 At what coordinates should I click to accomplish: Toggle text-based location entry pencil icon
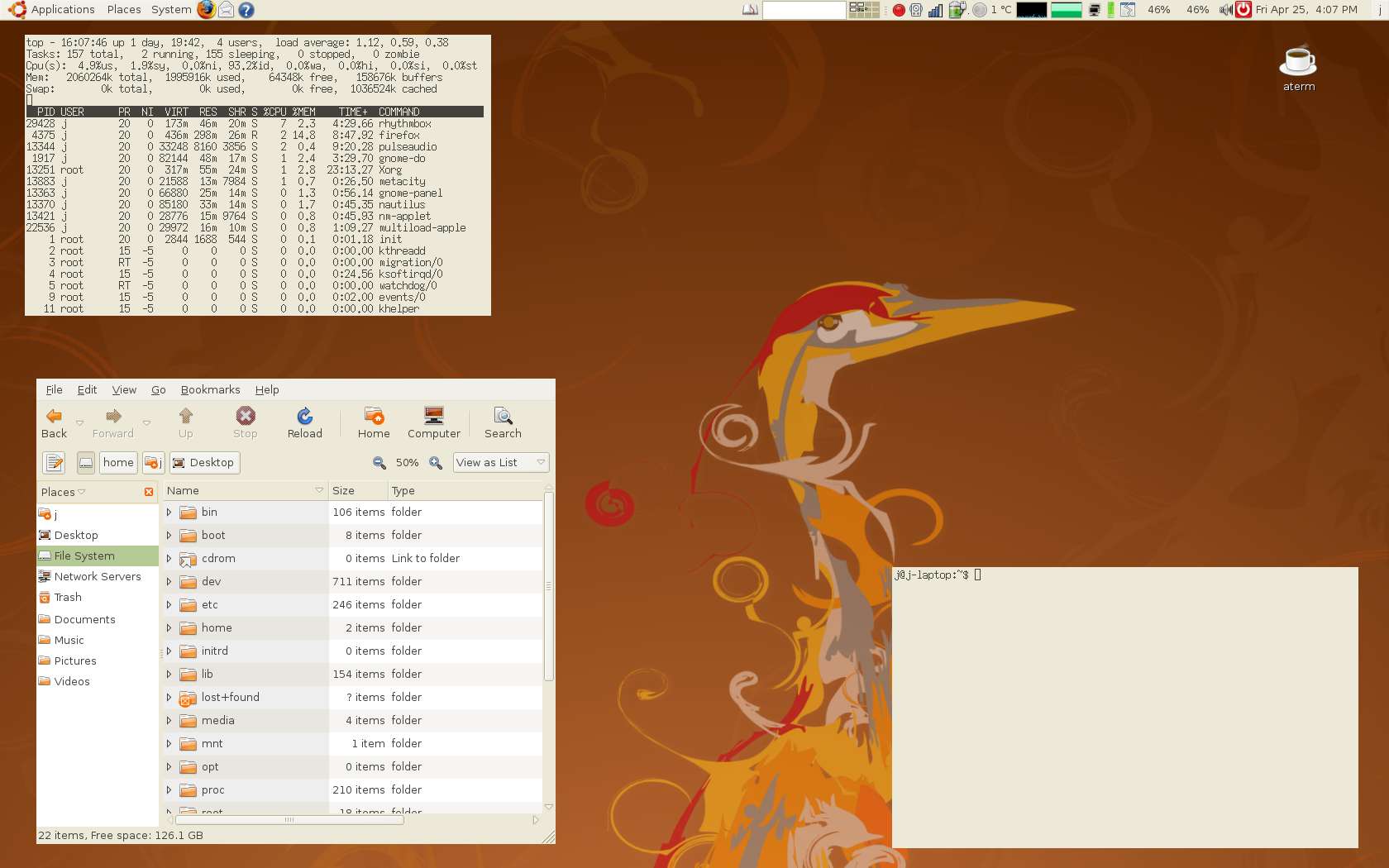click(54, 463)
